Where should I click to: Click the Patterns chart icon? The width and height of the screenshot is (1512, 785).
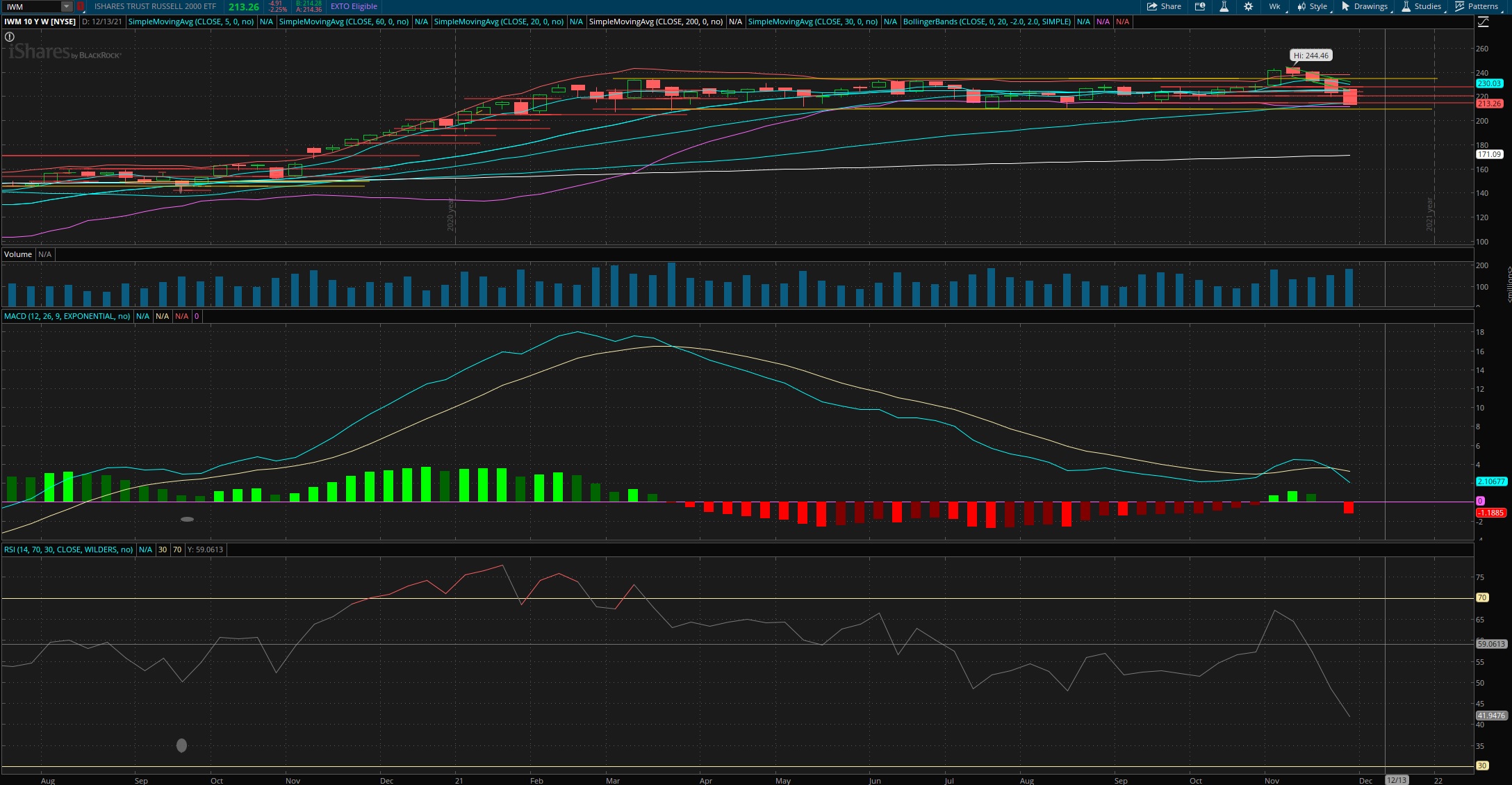pyautogui.click(x=1477, y=6)
